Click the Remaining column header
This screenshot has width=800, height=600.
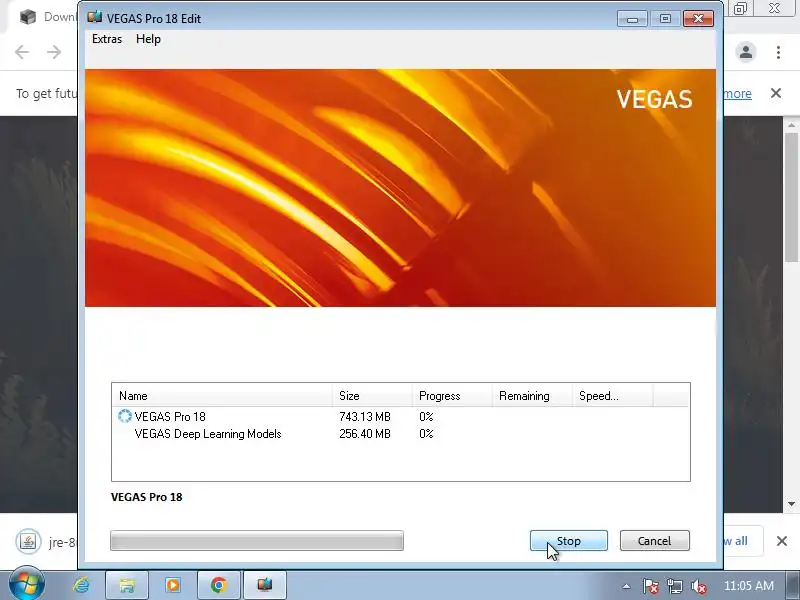[x=532, y=396]
